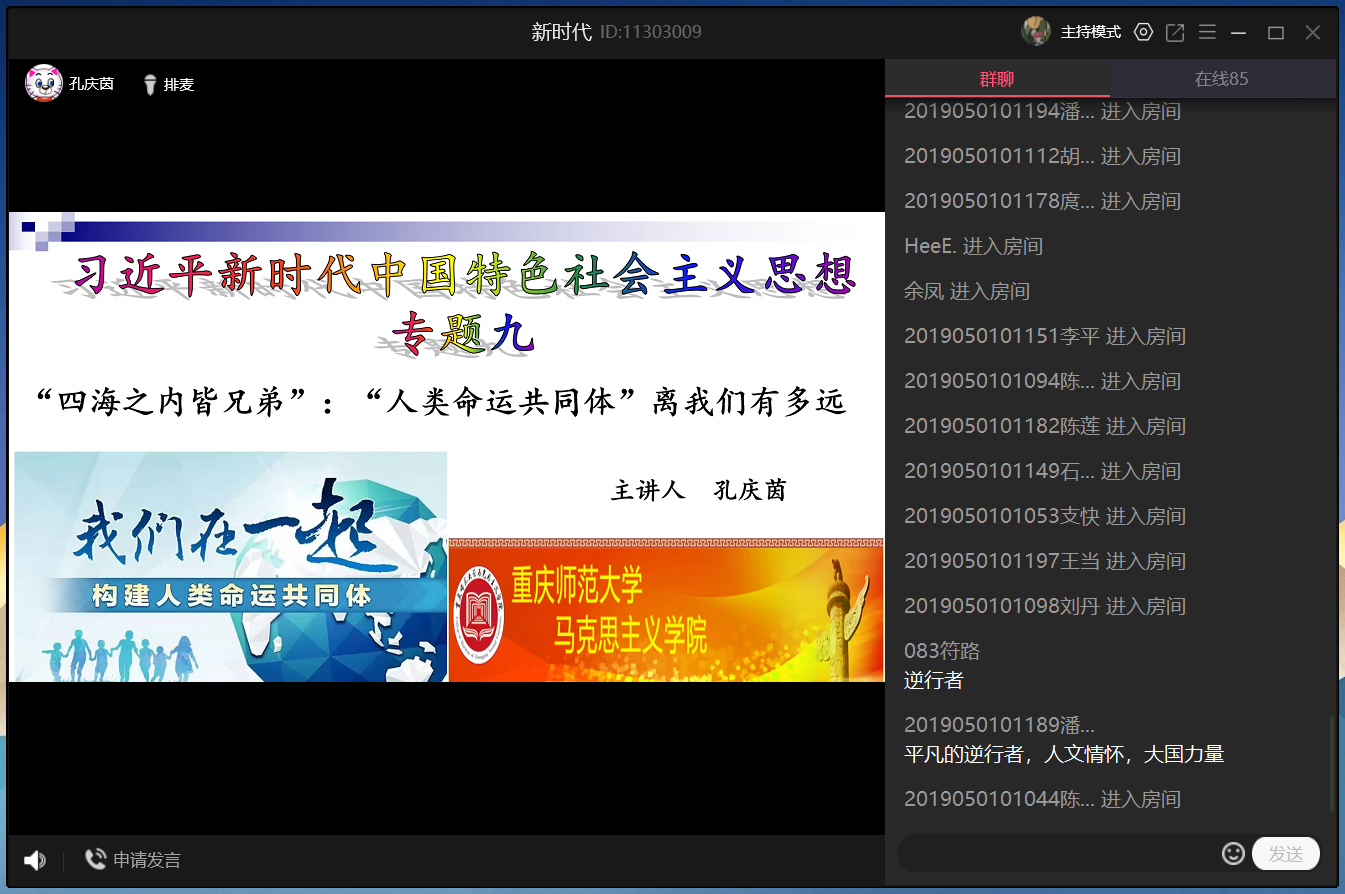Viewport: 1345px width, 894px height.
Task: Click the phone icon beside 申请发言
Action: [x=96, y=859]
